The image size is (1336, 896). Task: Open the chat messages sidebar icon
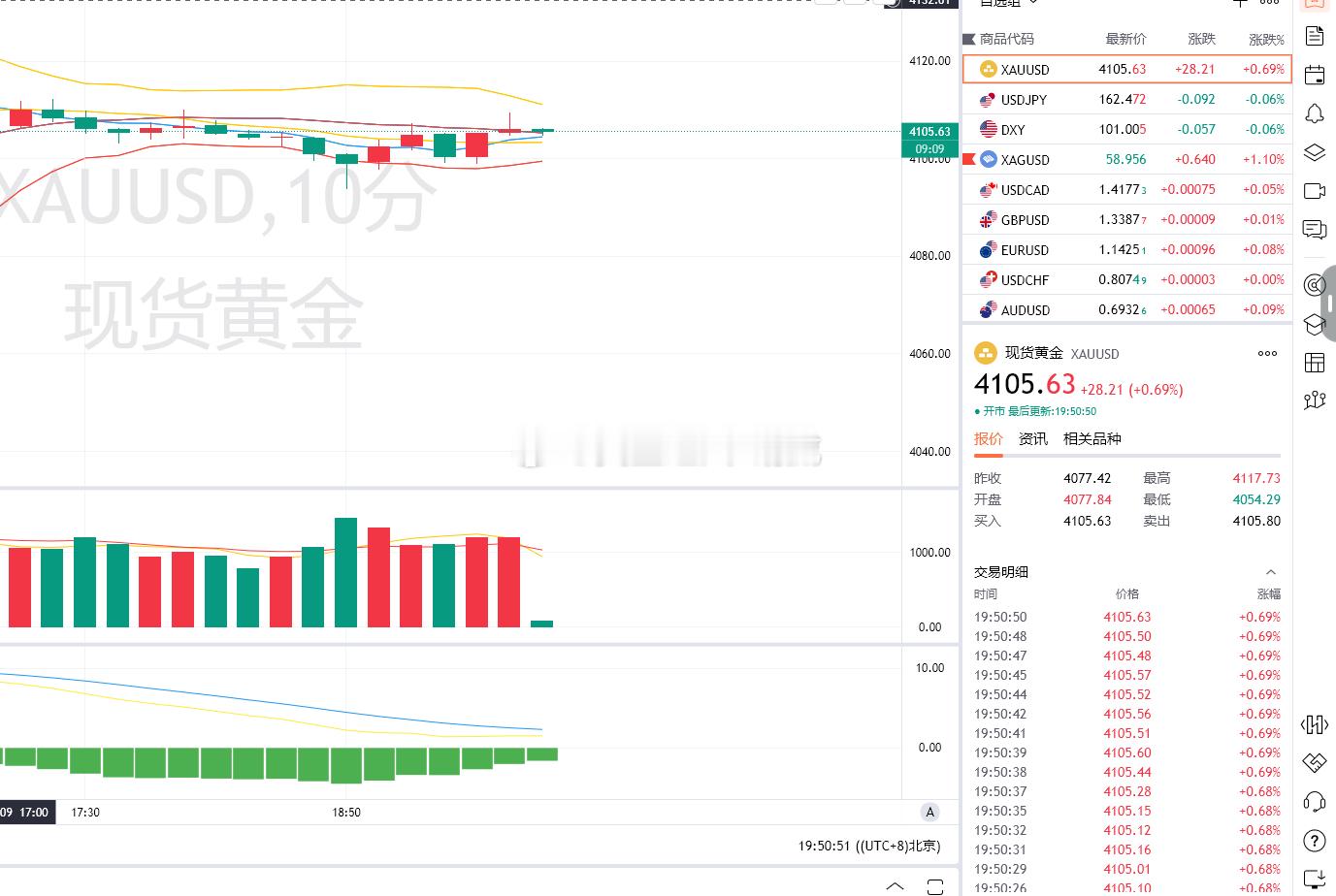pos(1315,230)
